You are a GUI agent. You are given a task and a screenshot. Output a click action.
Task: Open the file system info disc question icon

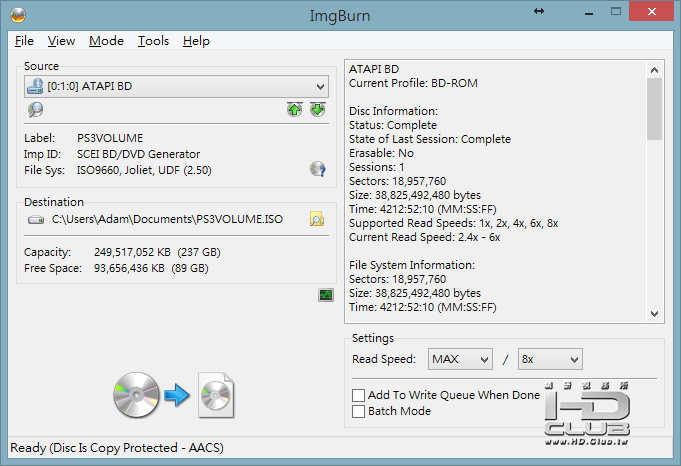click(x=317, y=169)
